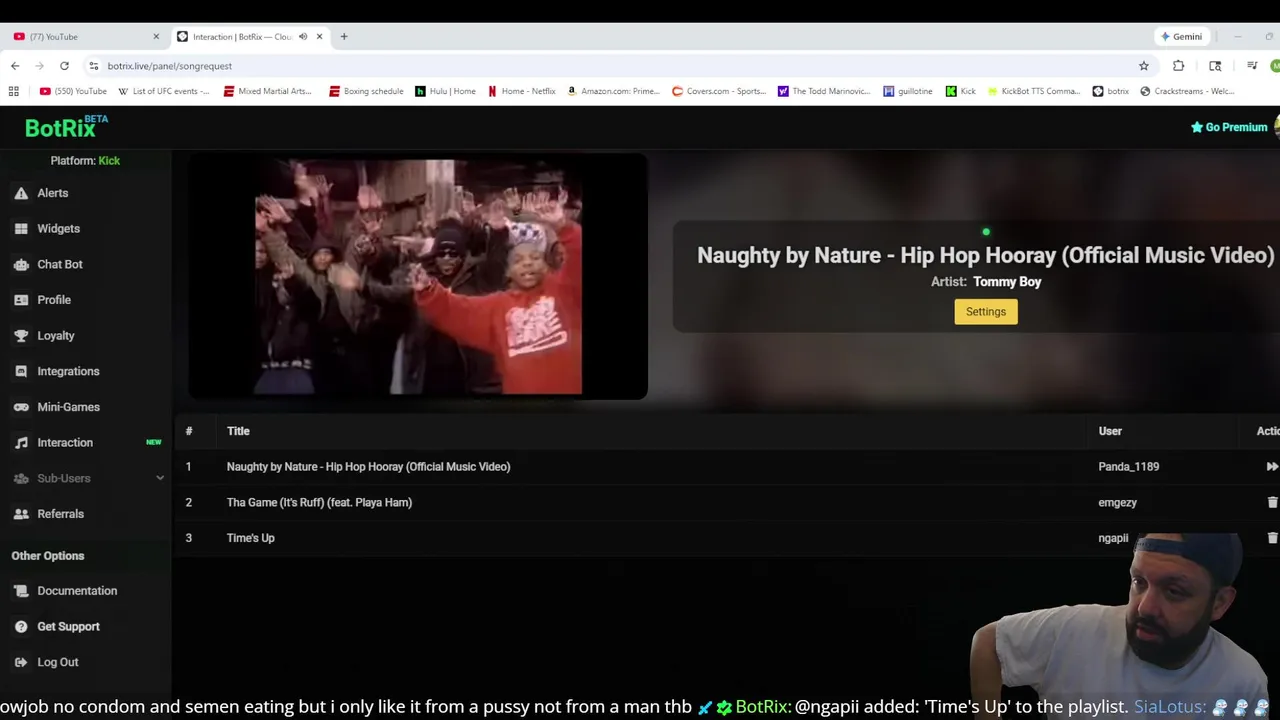1280x720 pixels.
Task: Reload the BotRix page
Action: point(64,66)
